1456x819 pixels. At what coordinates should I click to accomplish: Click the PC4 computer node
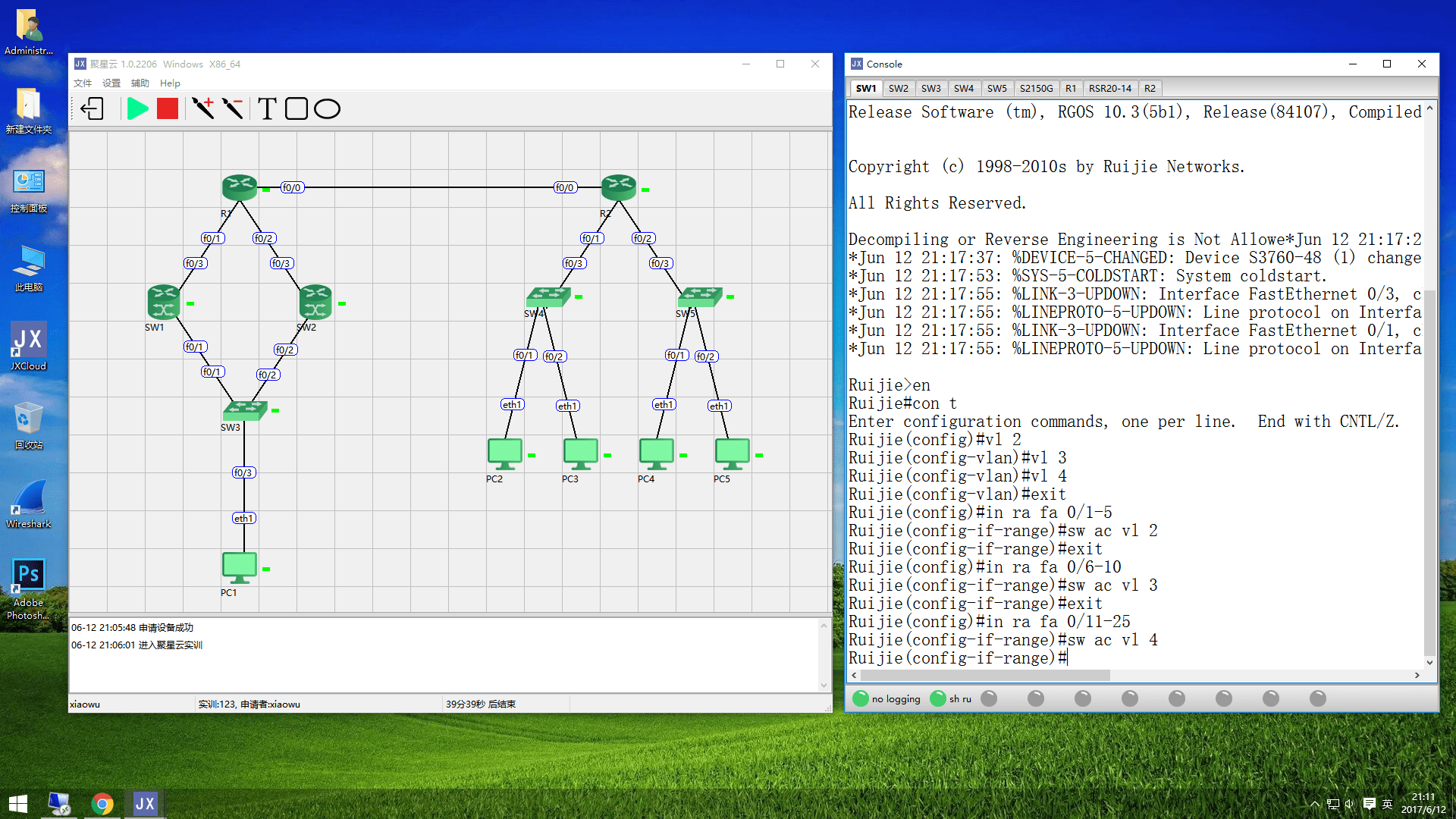pyautogui.click(x=657, y=453)
